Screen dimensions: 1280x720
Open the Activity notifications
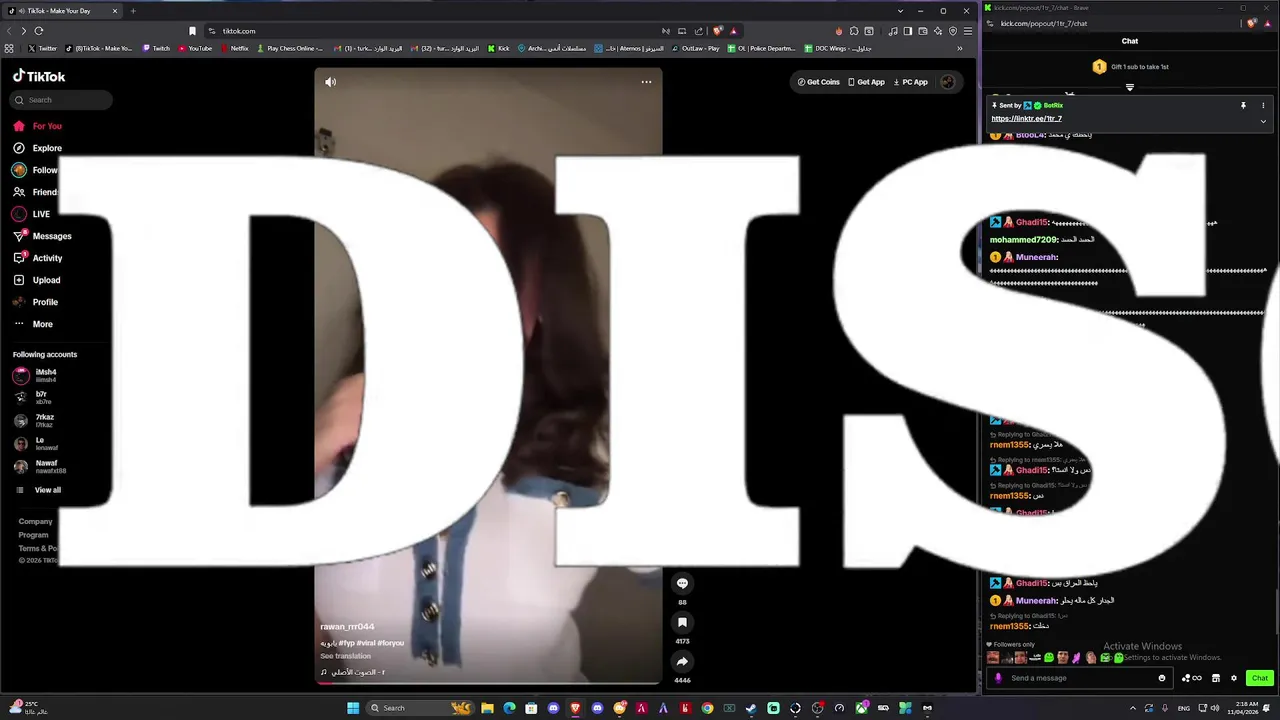(38, 258)
